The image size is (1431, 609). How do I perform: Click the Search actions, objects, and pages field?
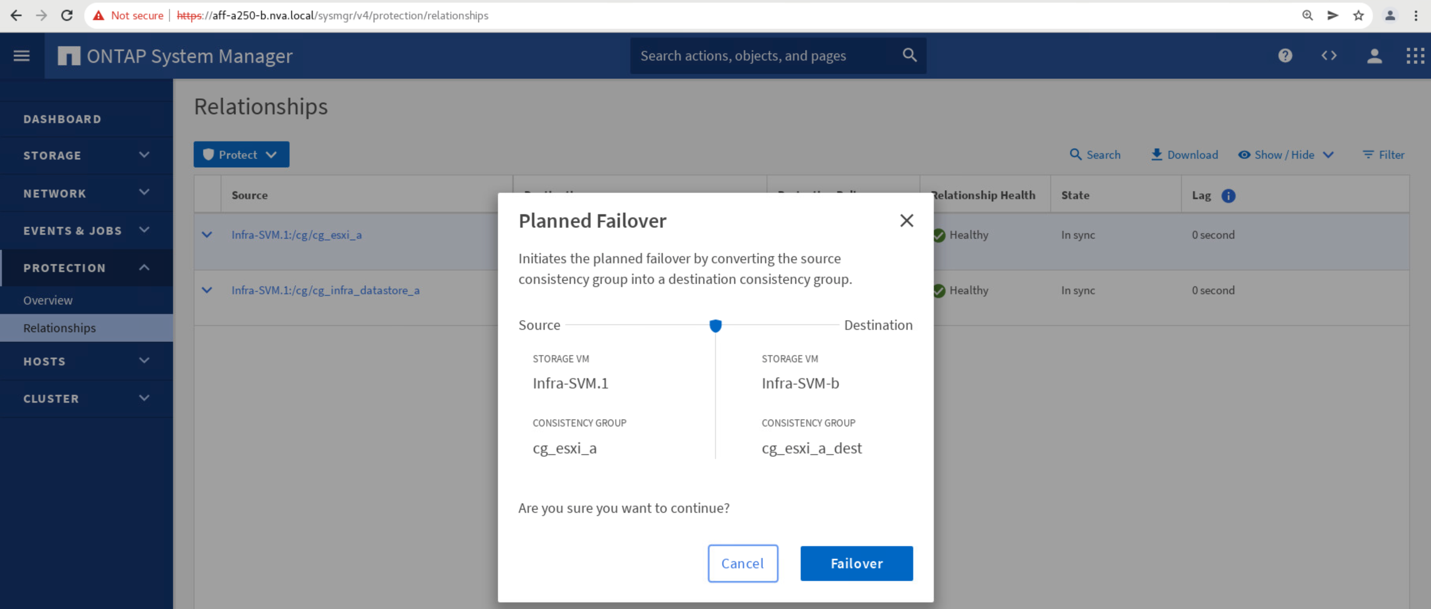click(x=765, y=56)
